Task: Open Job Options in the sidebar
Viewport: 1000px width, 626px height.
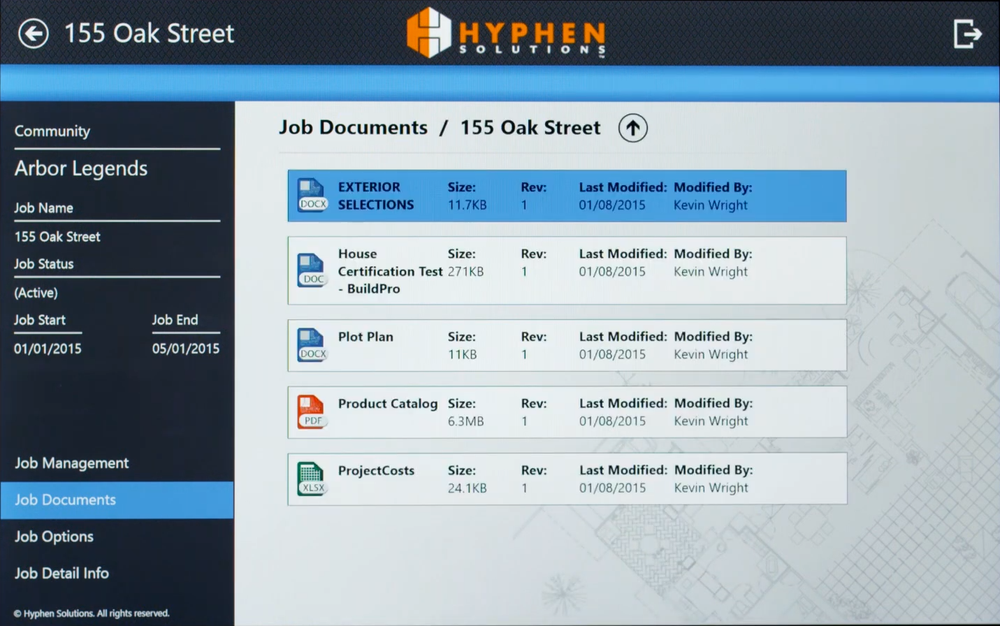Action: (x=54, y=537)
